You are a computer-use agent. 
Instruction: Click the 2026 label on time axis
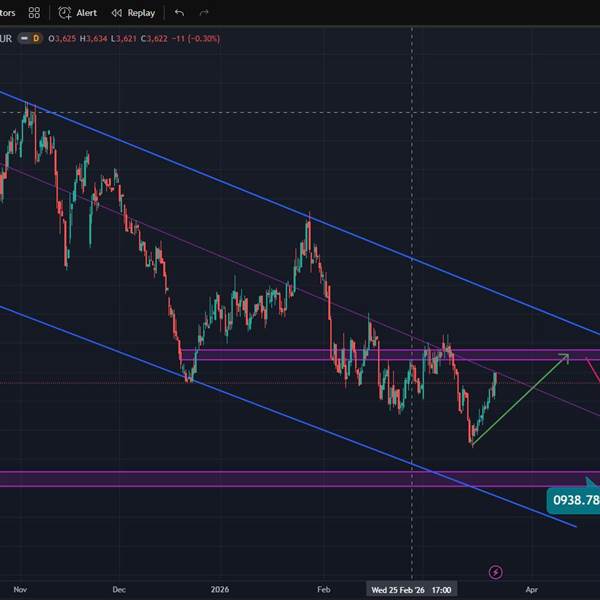(220, 590)
